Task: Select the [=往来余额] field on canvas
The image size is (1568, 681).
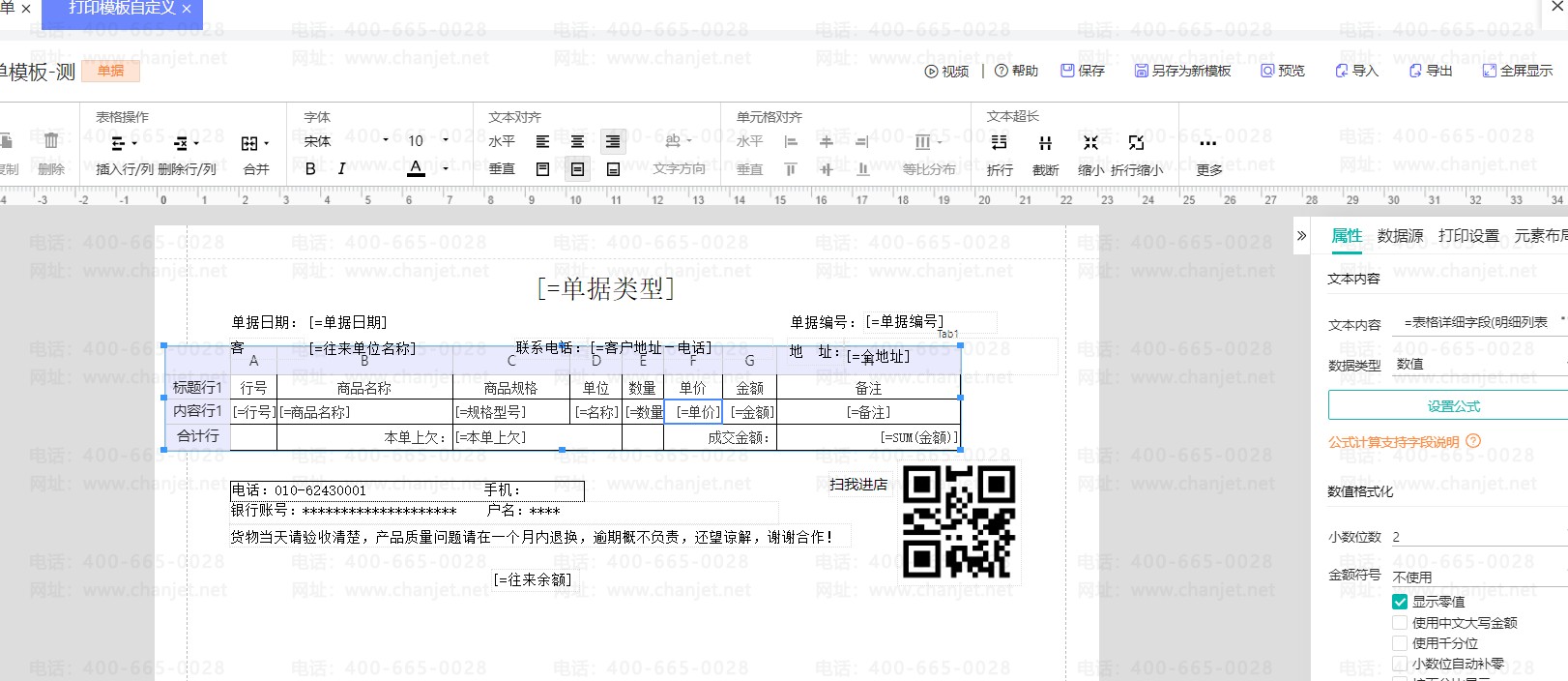Action: coord(533,579)
